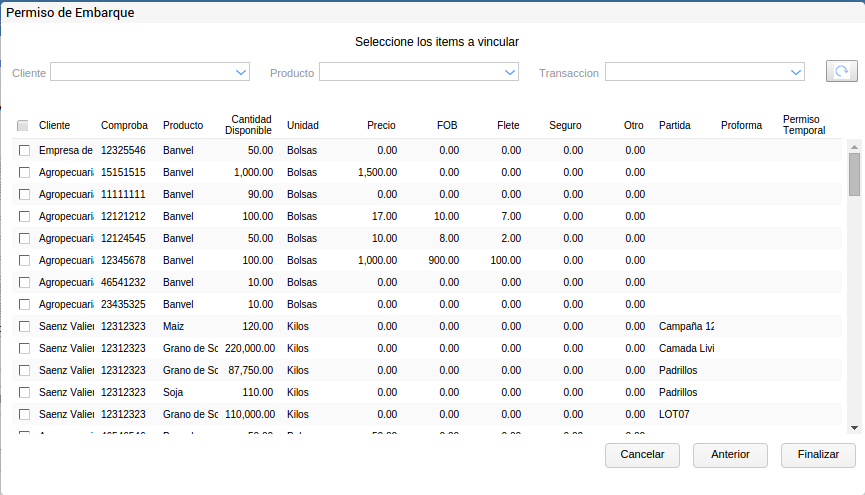865x495 pixels.
Task: Check the Soja row checkbox
Action: (24, 392)
